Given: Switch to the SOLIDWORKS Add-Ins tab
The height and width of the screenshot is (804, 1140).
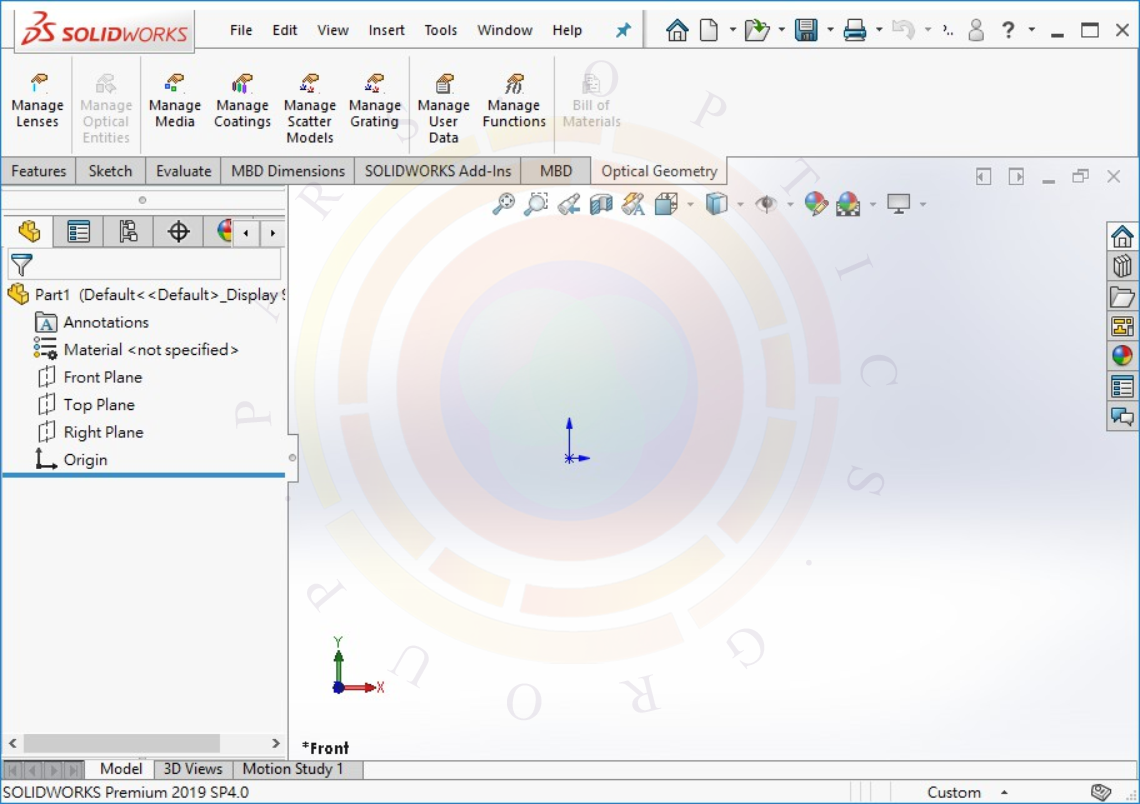Looking at the screenshot, I should tap(438, 171).
